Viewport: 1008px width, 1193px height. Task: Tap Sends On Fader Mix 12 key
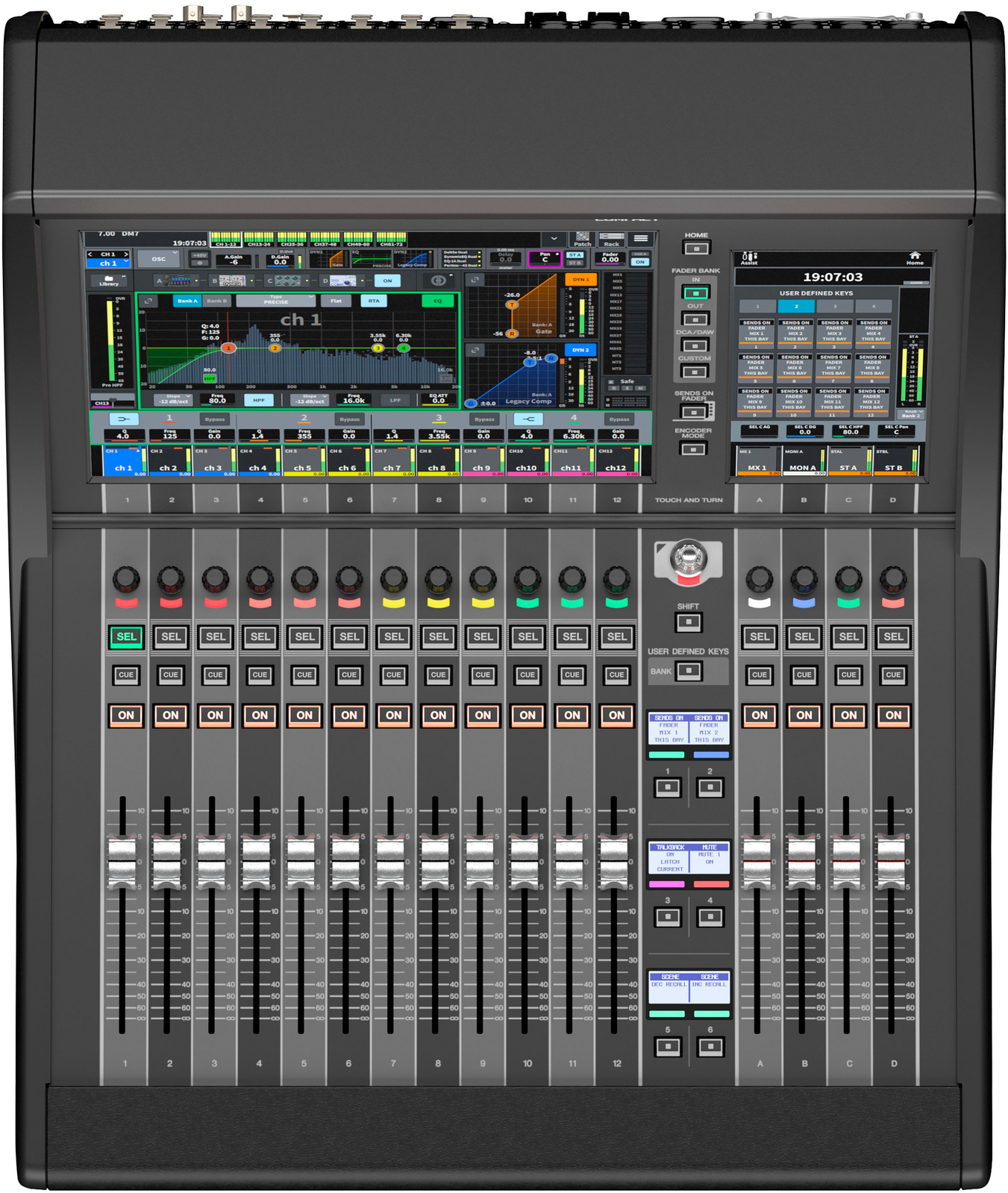click(x=871, y=401)
